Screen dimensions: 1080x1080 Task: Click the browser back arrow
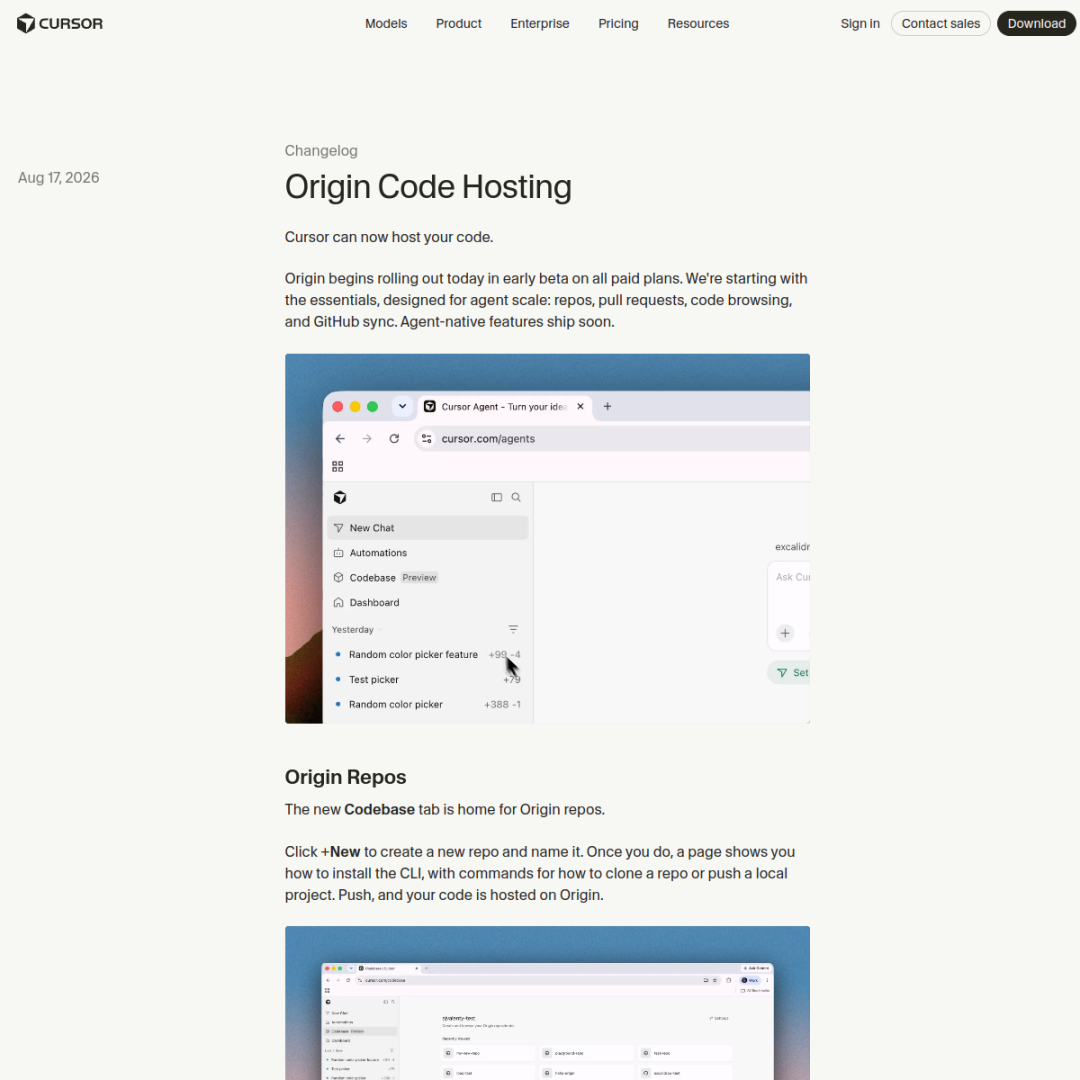340,439
